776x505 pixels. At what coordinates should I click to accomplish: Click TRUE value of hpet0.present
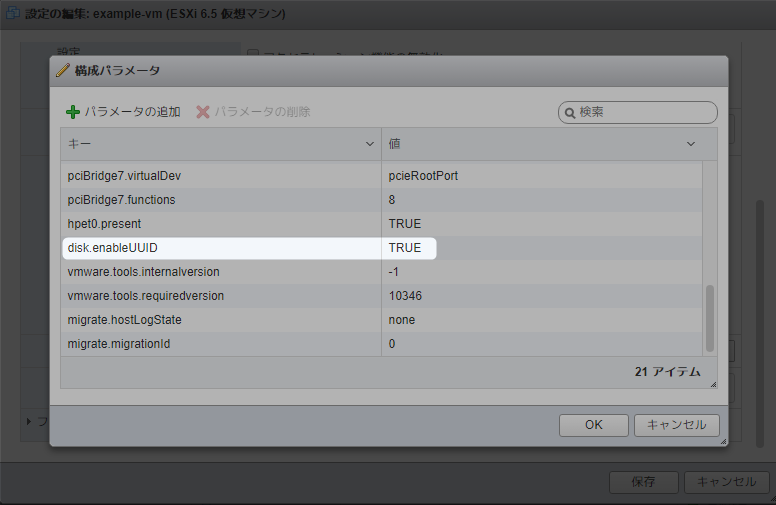pyautogui.click(x=405, y=224)
